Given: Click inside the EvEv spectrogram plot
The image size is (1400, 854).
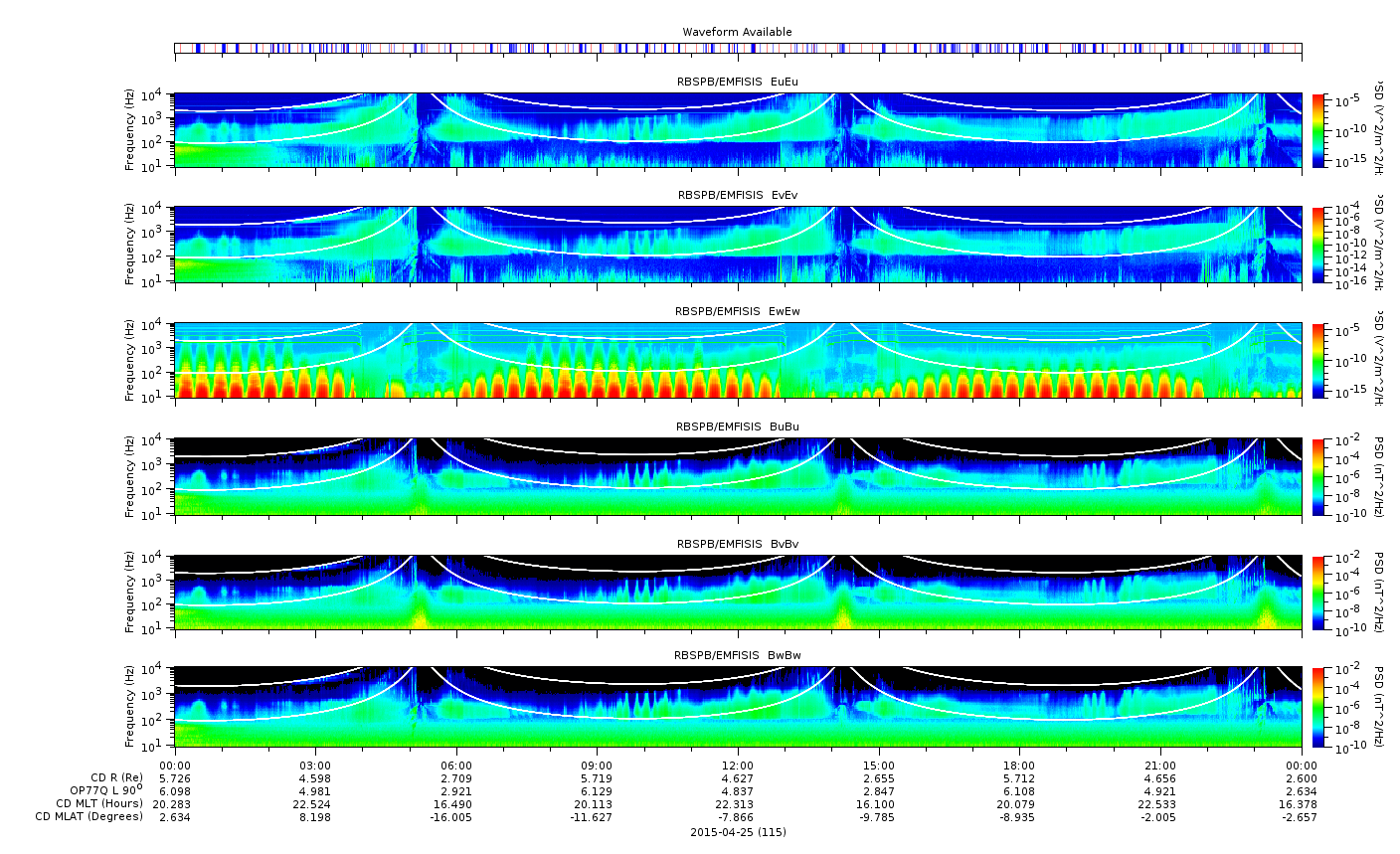Looking at the screenshot, I should click(x=737, y=245).
